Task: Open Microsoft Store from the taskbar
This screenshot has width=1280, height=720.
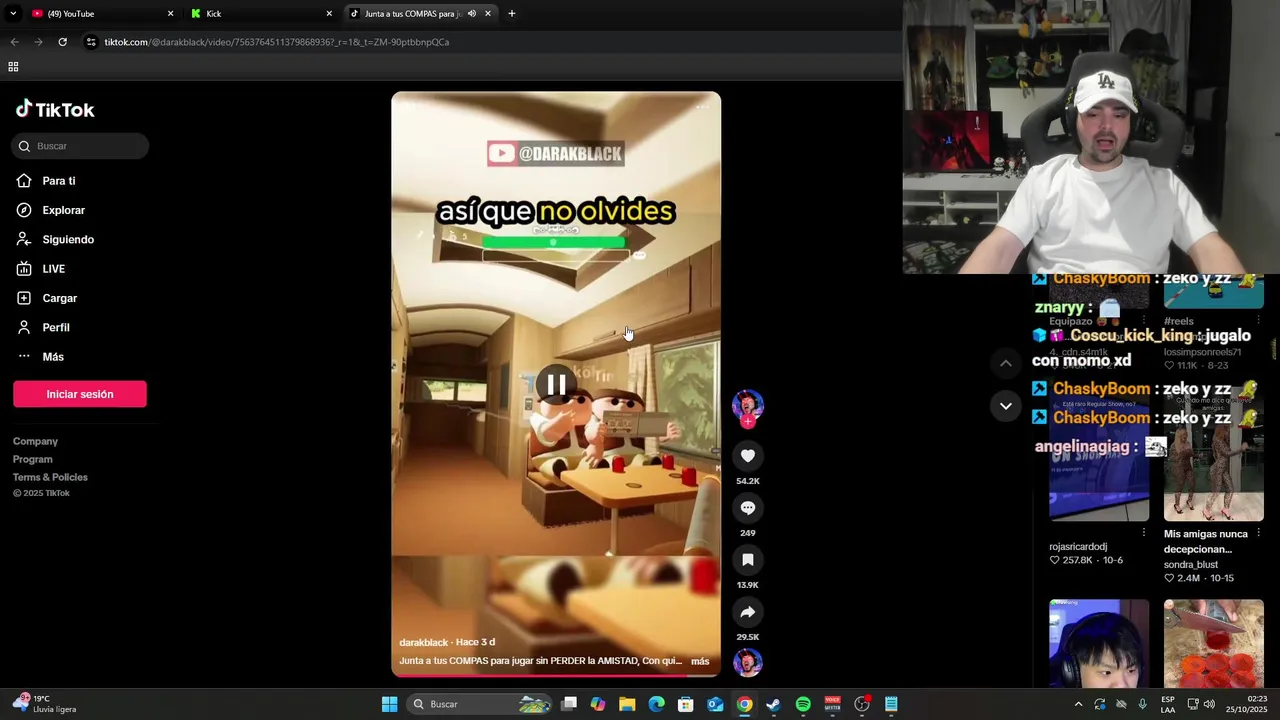Action: click(686, 704)
